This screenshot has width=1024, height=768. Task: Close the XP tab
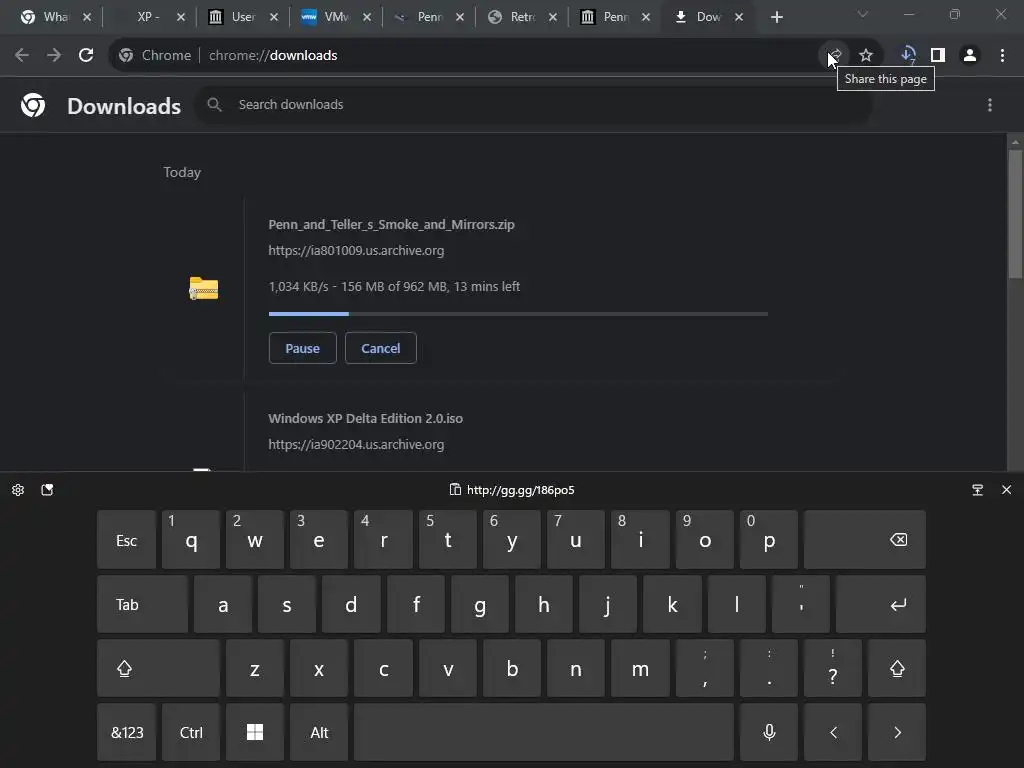181,18
